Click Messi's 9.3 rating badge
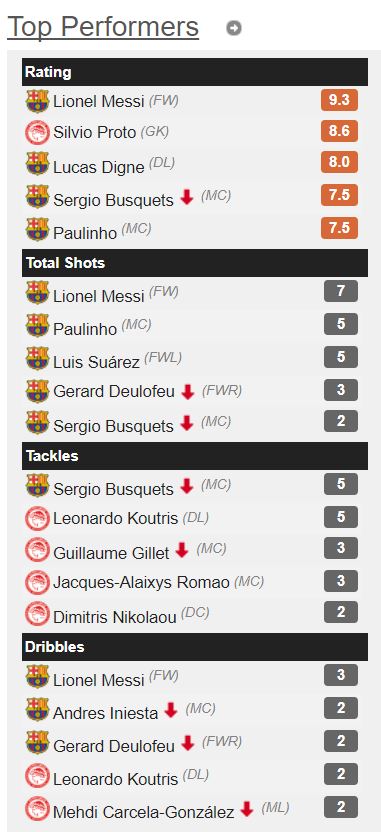The height and width of the screenshot is (832, 381). pyautogui.click(x=339, y=100)
